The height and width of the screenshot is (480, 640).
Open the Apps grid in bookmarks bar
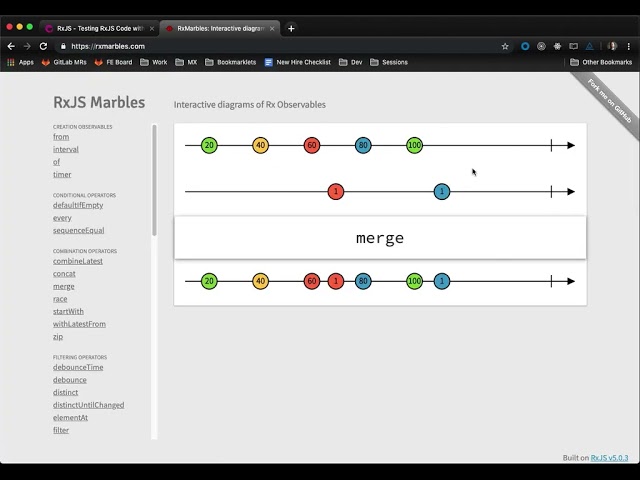tap(20, 62)
